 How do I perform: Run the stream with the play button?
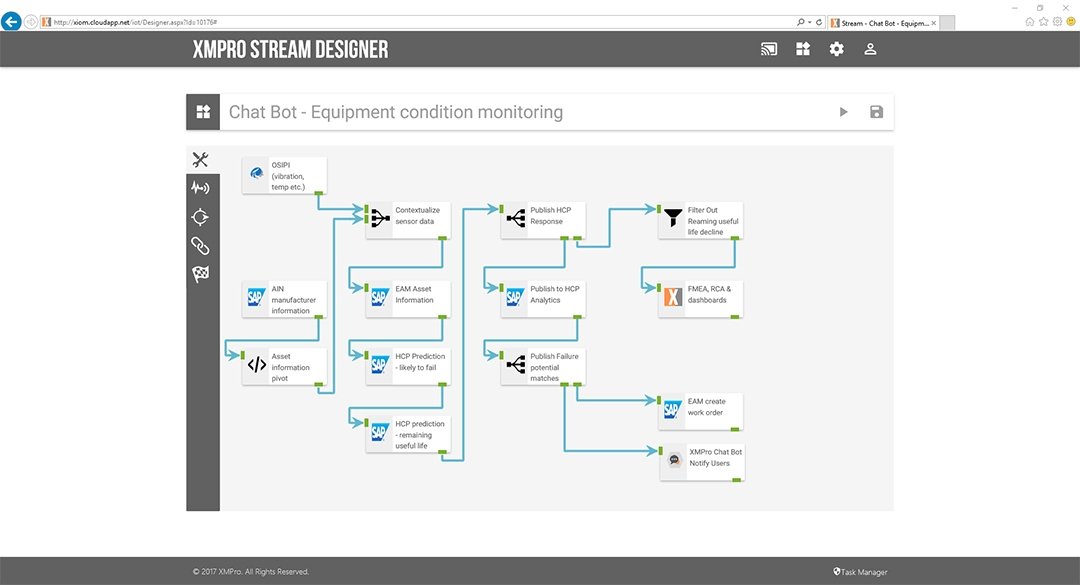click(843, 112)
